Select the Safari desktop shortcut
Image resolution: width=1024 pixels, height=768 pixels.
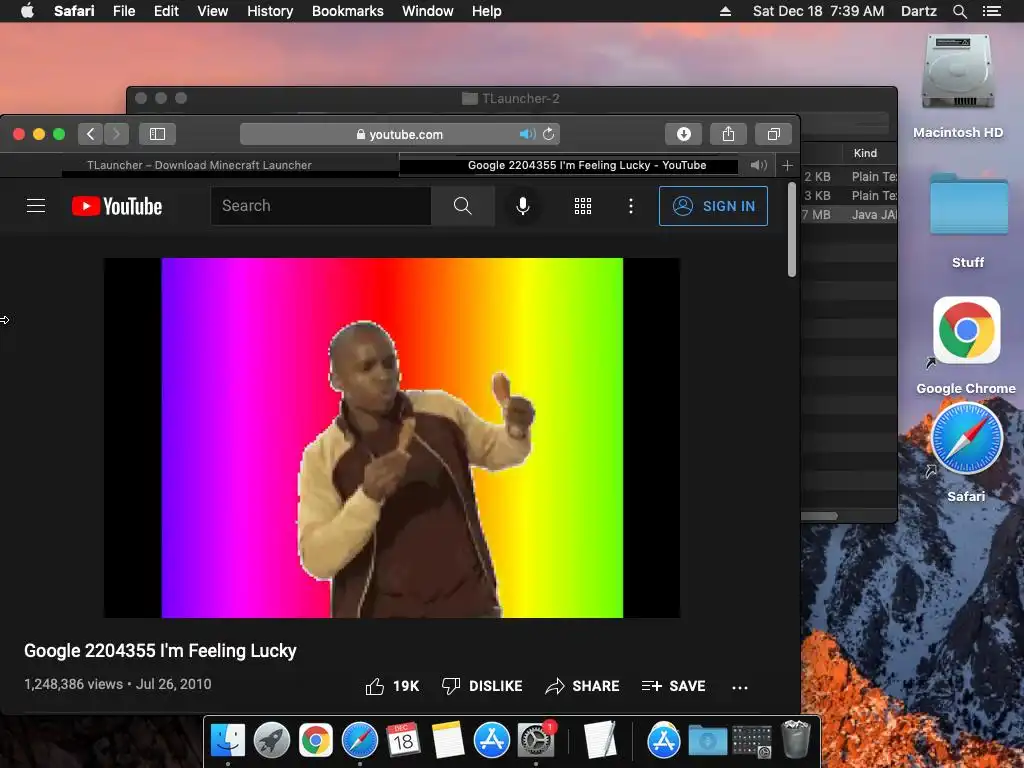click(x=966, y=452)
